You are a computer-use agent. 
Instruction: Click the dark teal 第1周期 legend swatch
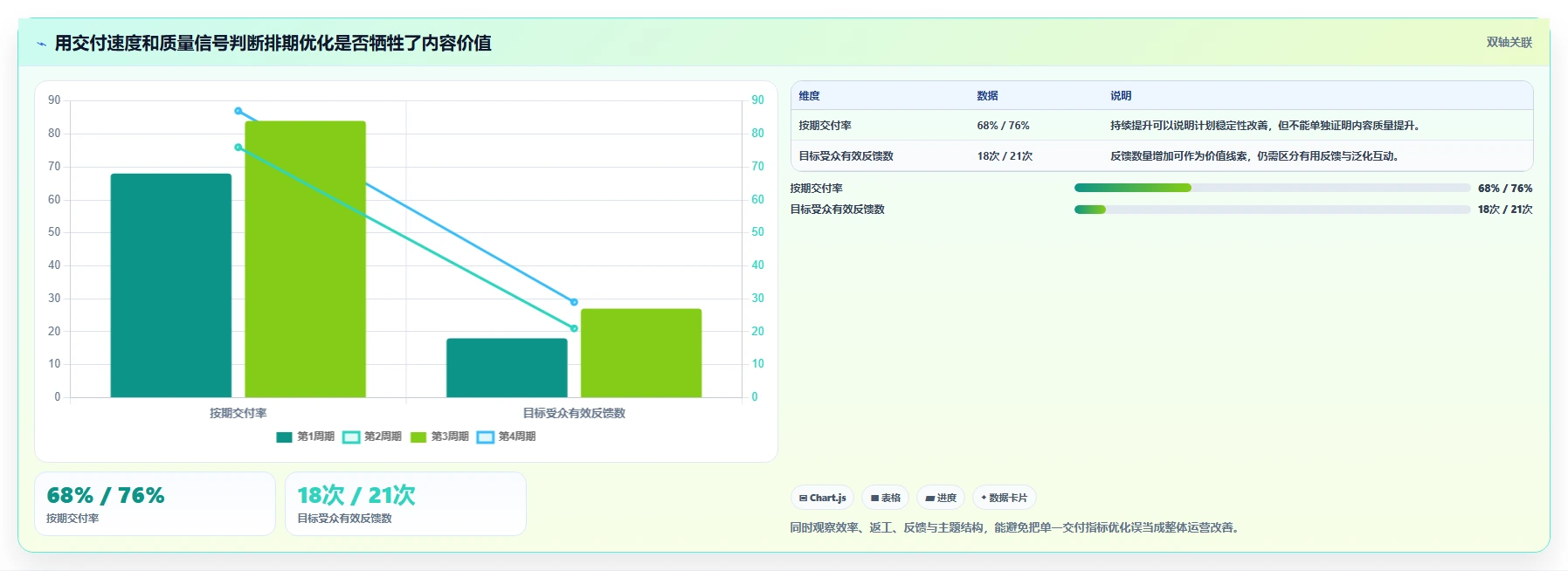(284, 437)
